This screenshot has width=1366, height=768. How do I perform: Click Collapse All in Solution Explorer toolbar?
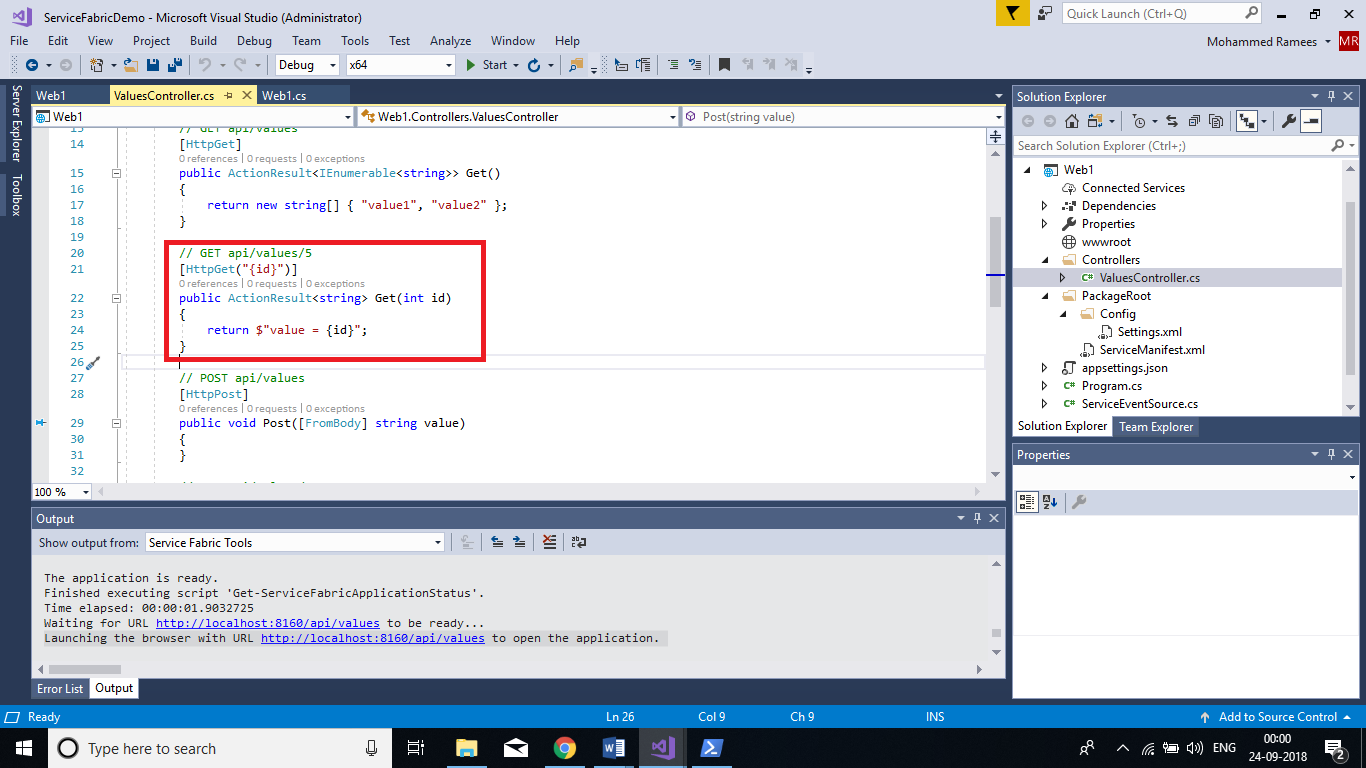click(1194, 121)
